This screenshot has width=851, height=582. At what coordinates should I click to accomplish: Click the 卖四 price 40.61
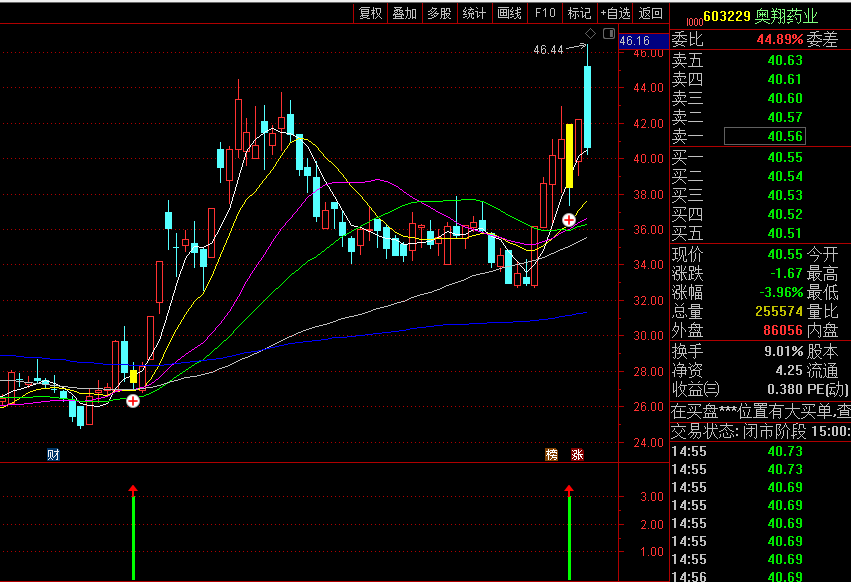(x=785, y=79)
